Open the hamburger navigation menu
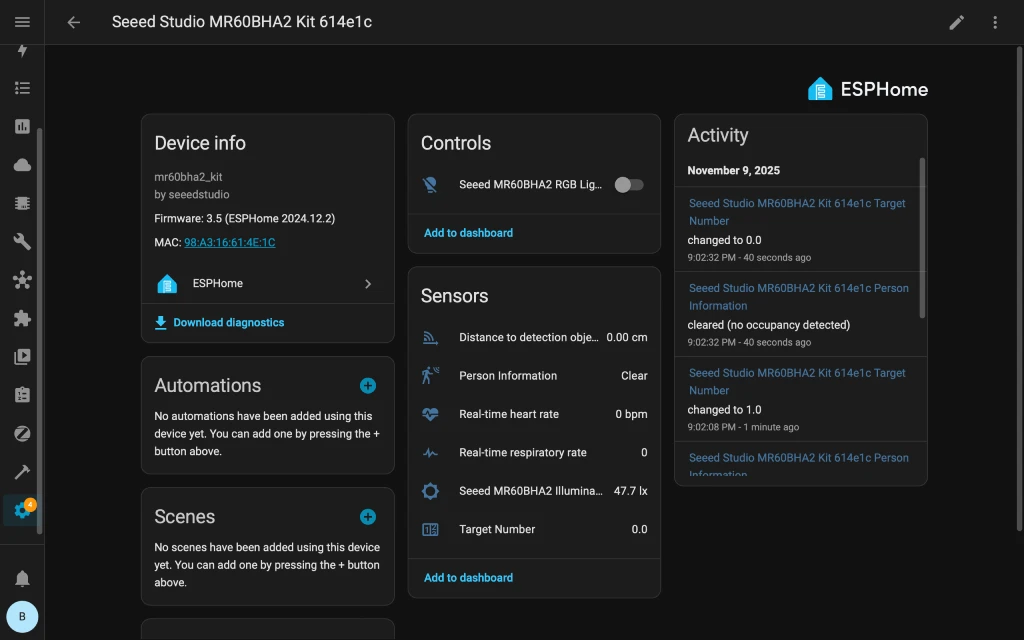 tap(22, 22)
